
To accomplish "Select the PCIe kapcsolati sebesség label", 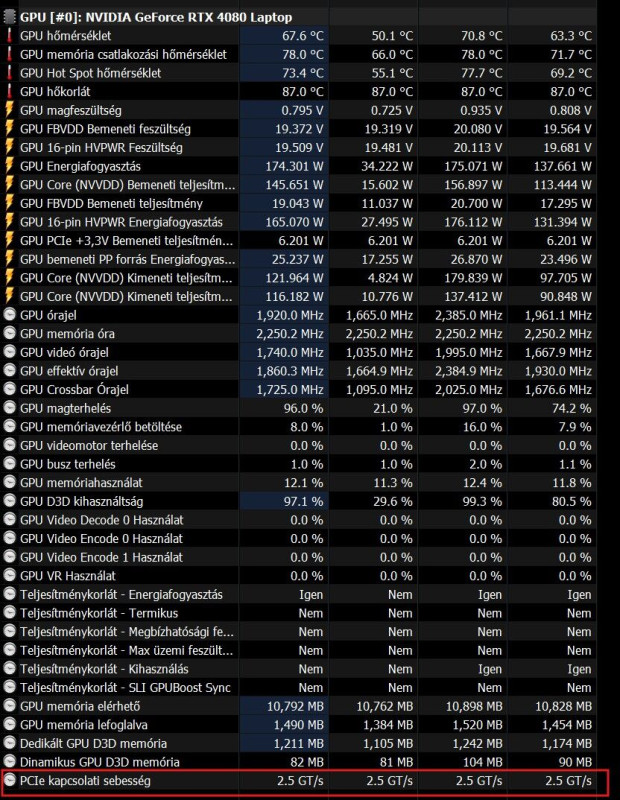I will 85,781.
